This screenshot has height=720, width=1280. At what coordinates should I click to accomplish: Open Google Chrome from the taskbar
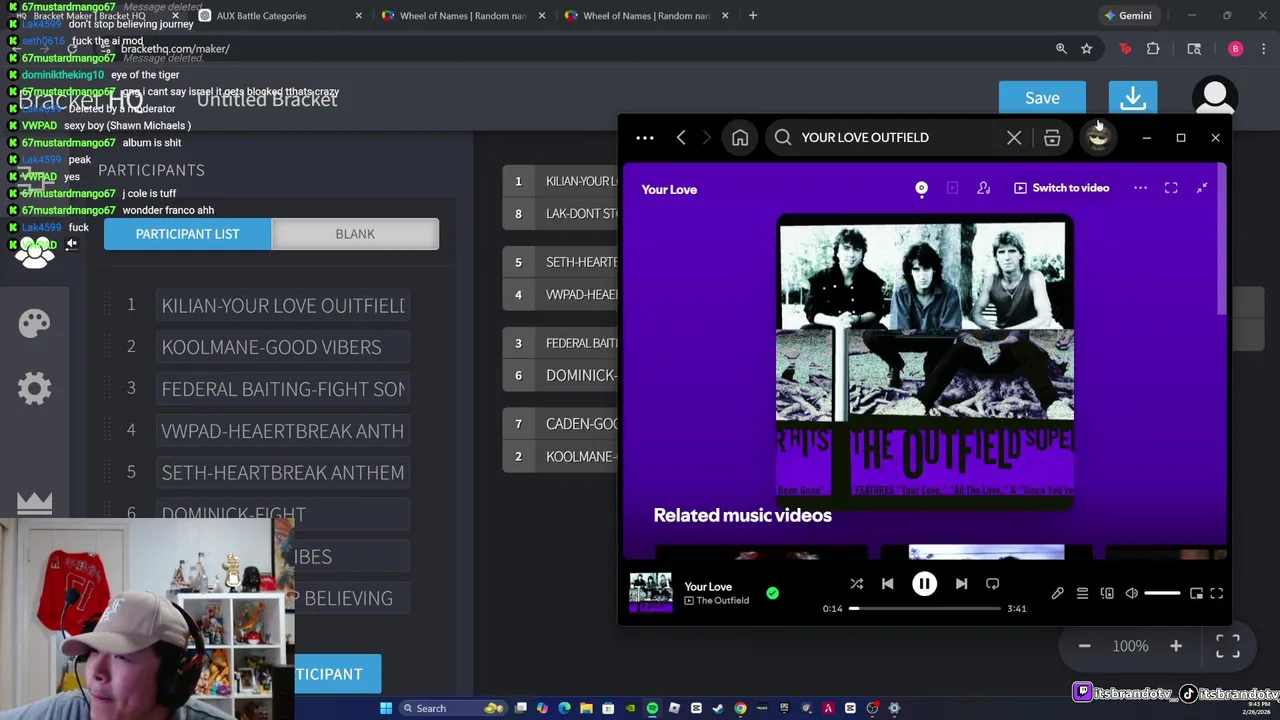pyautogui.click(x=740, y=708)
